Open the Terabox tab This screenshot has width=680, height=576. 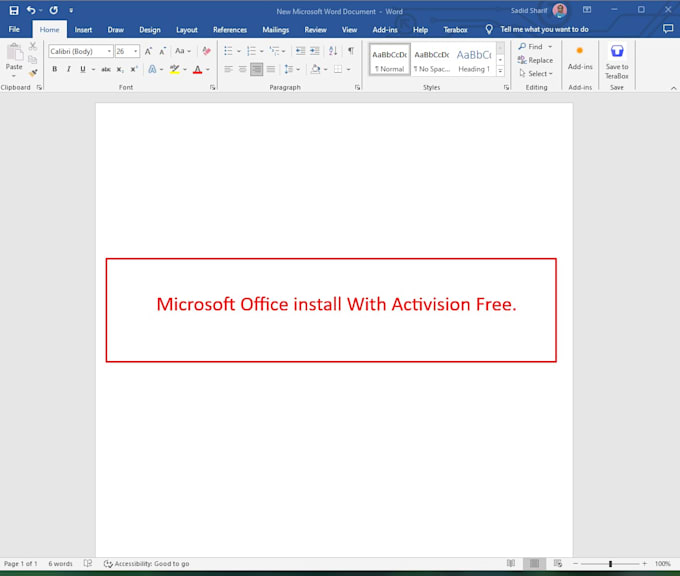point(455,29)
